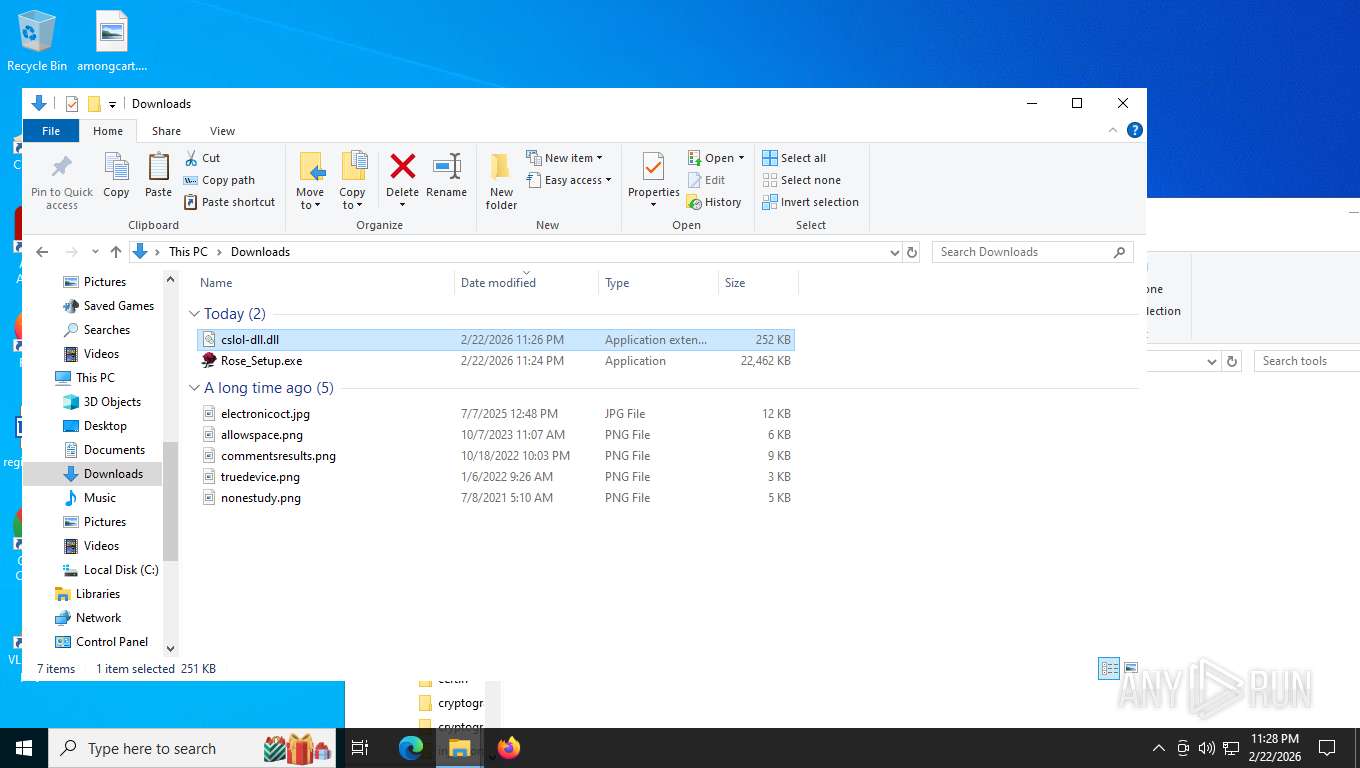1360x768 pixels.
Task: Switch to Large icons view layout
Action: tap(1131, 669)
